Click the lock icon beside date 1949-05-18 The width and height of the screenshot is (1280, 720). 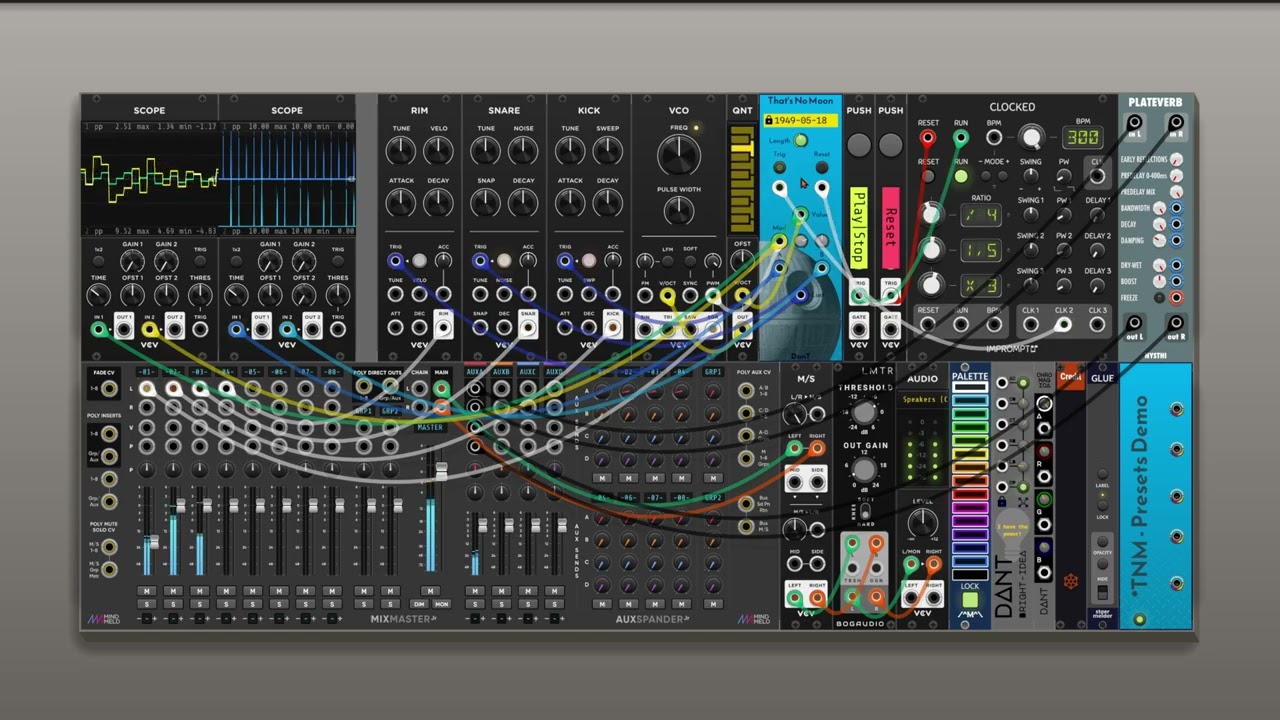768,121
